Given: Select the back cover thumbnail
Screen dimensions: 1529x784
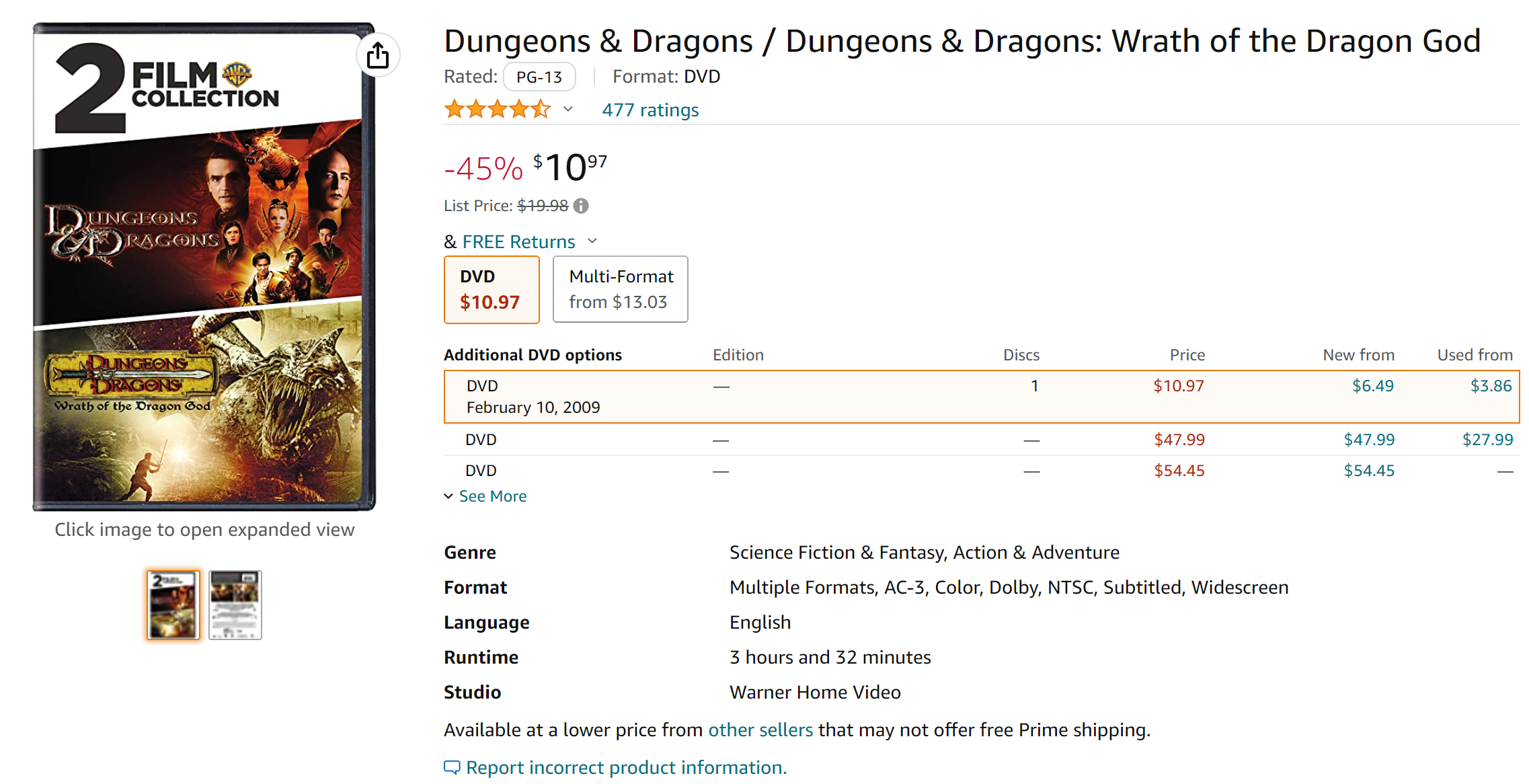Looking at the screenshot, I should pos(235,604).
